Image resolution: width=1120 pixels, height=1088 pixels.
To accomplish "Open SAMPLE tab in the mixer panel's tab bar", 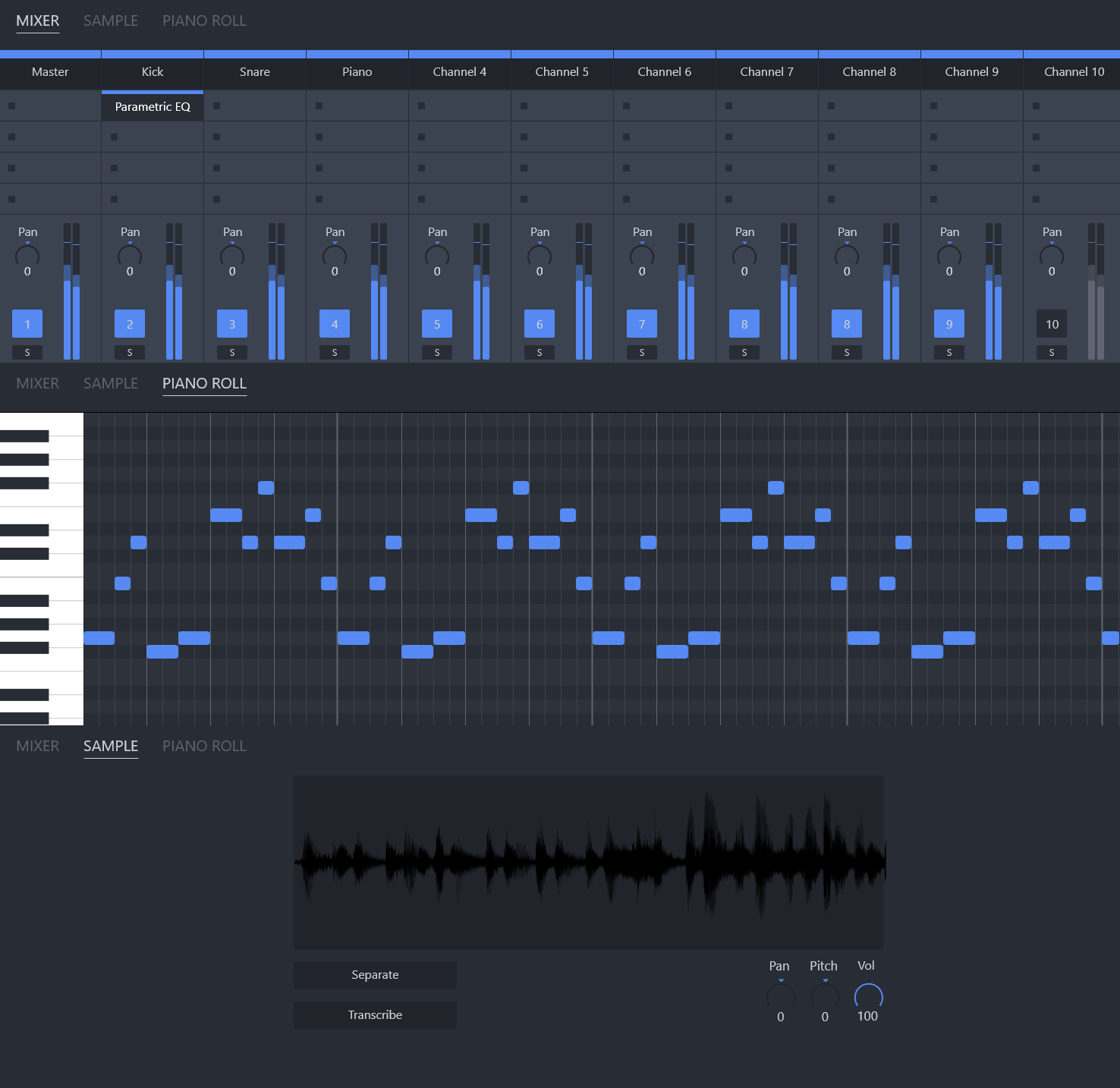I will coord(111,21).
